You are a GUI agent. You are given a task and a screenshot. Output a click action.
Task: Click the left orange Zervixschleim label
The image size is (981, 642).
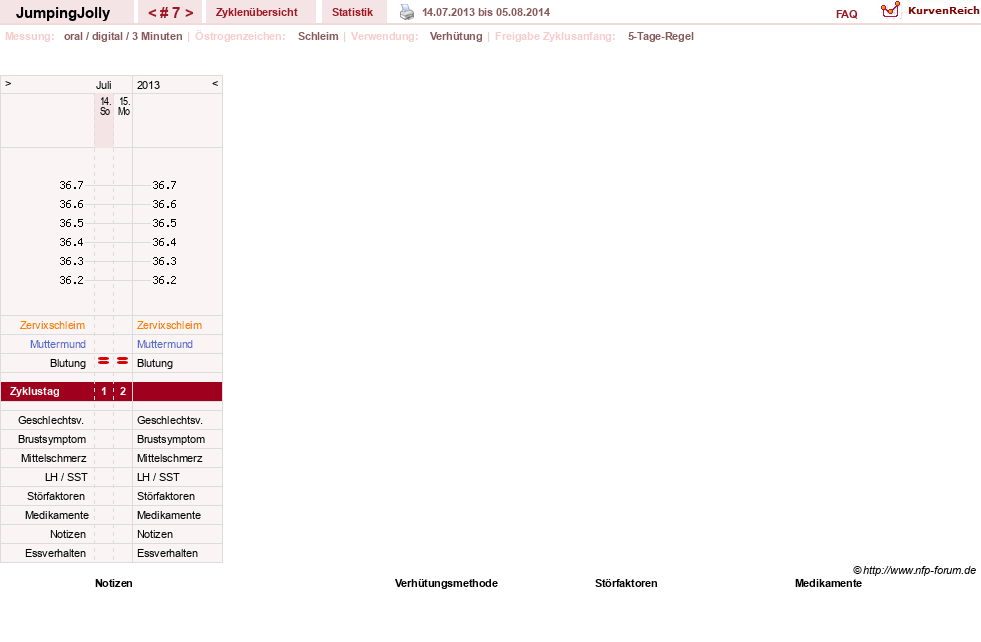[53, 325]
